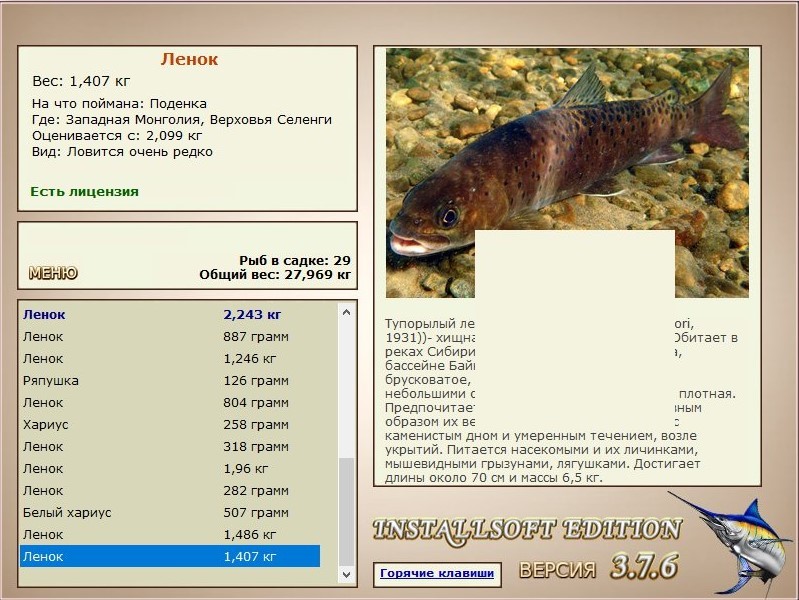Screen dimensions: 799x600
Task: Select the Ленок 1,96 кг row
Action: [x=170, y=468]
